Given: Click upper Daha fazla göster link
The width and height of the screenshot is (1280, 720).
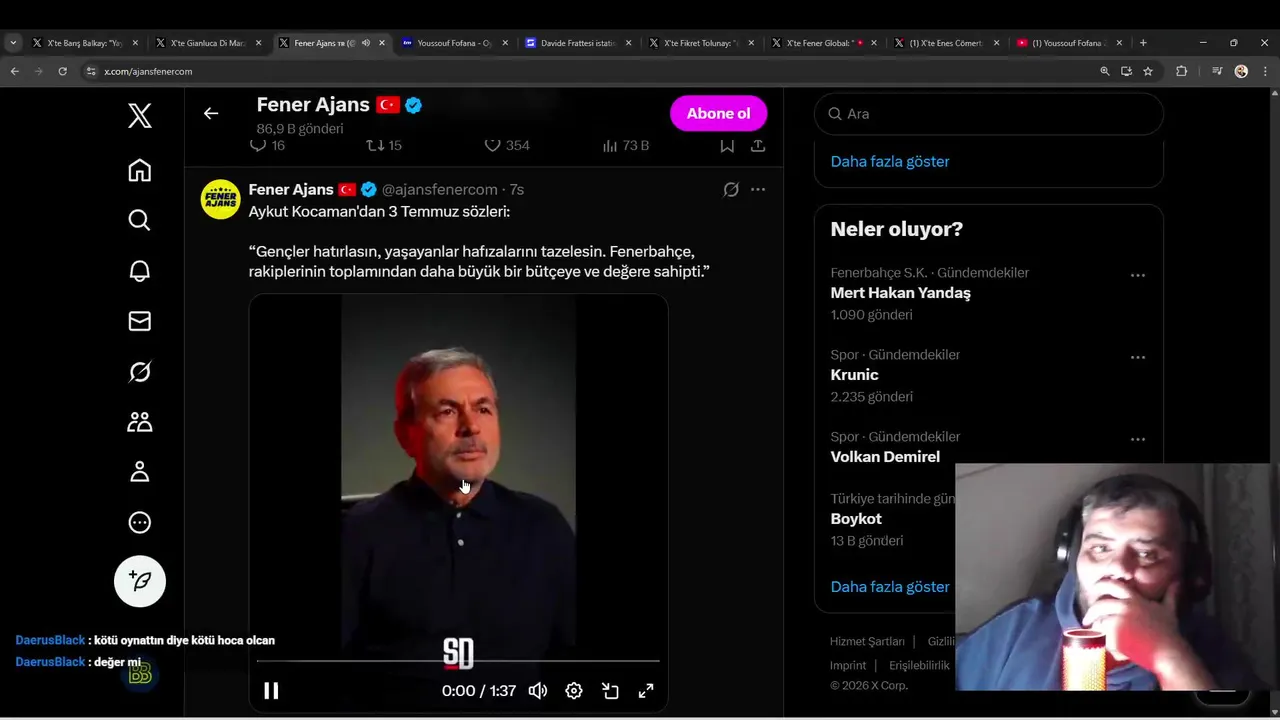Looking at the screenshot, I should [x=890, y=161].
